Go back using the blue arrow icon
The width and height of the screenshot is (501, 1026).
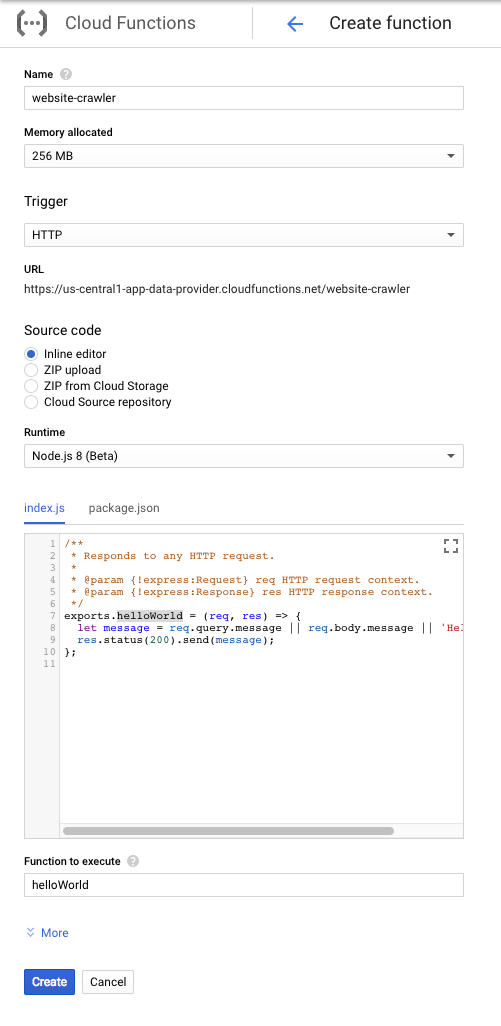click(295, 24)
